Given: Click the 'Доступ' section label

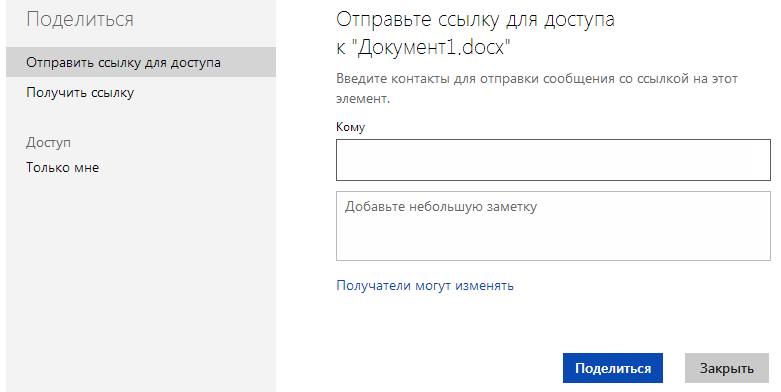Looking at the screenshot, I should coord(48,142).
